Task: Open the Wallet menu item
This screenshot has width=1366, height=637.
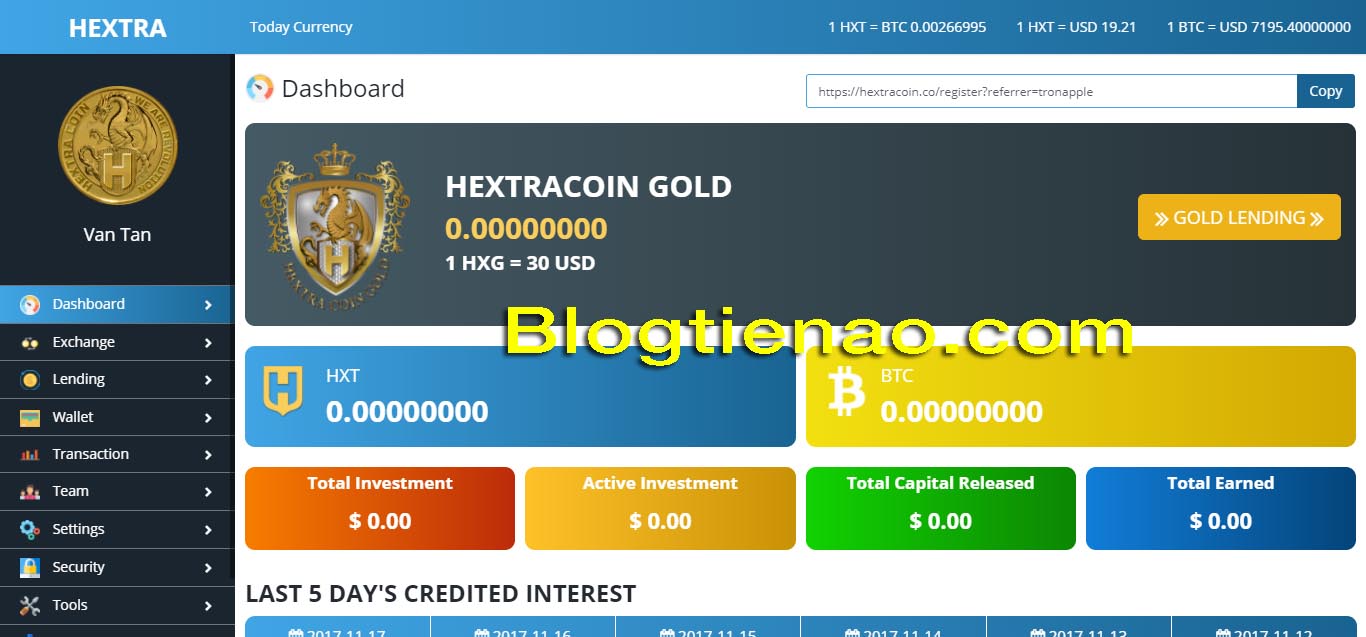Action: [x=116, y=417]
